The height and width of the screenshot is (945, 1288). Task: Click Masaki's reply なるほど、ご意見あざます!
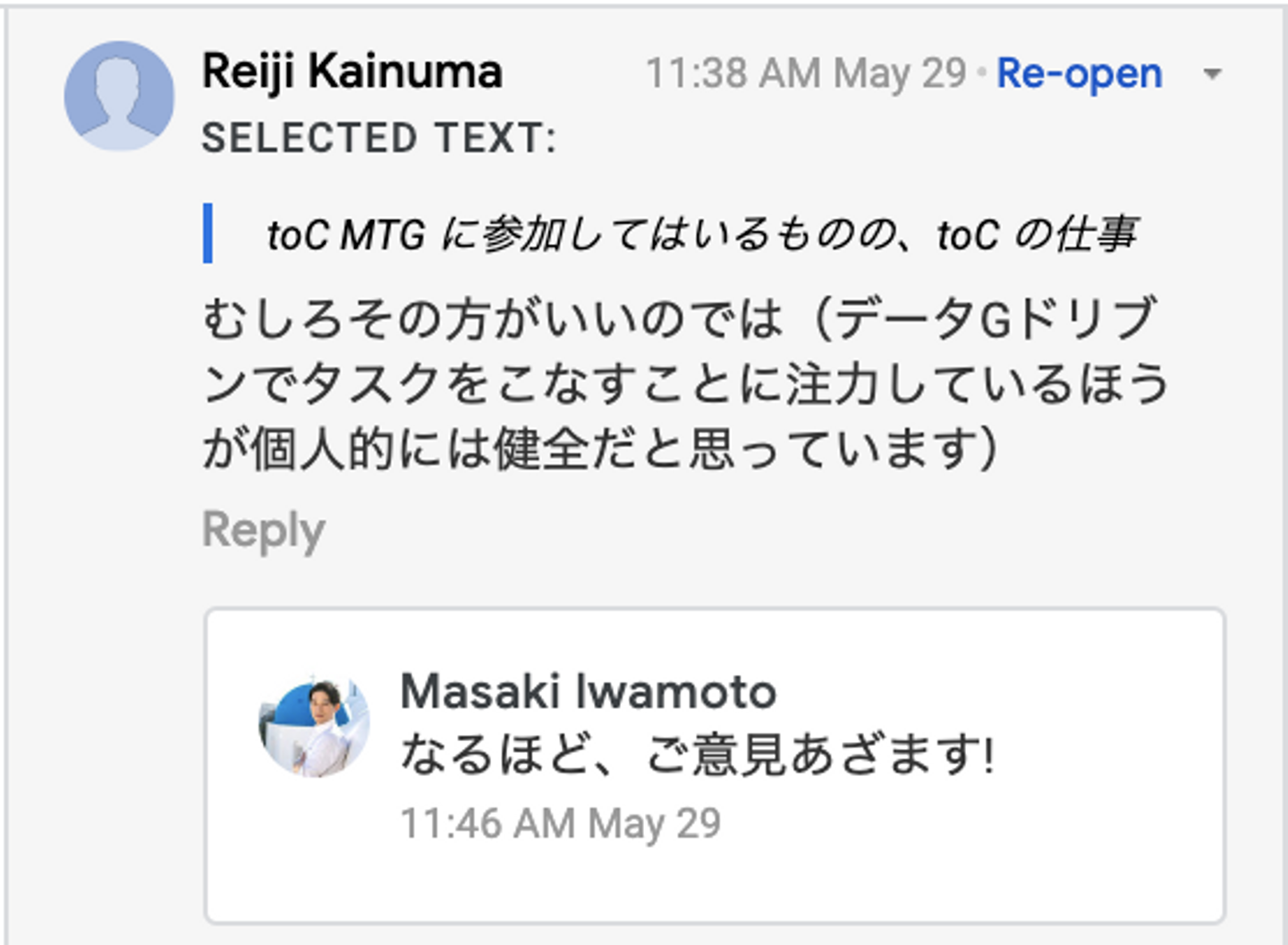(x=697, y=754)
